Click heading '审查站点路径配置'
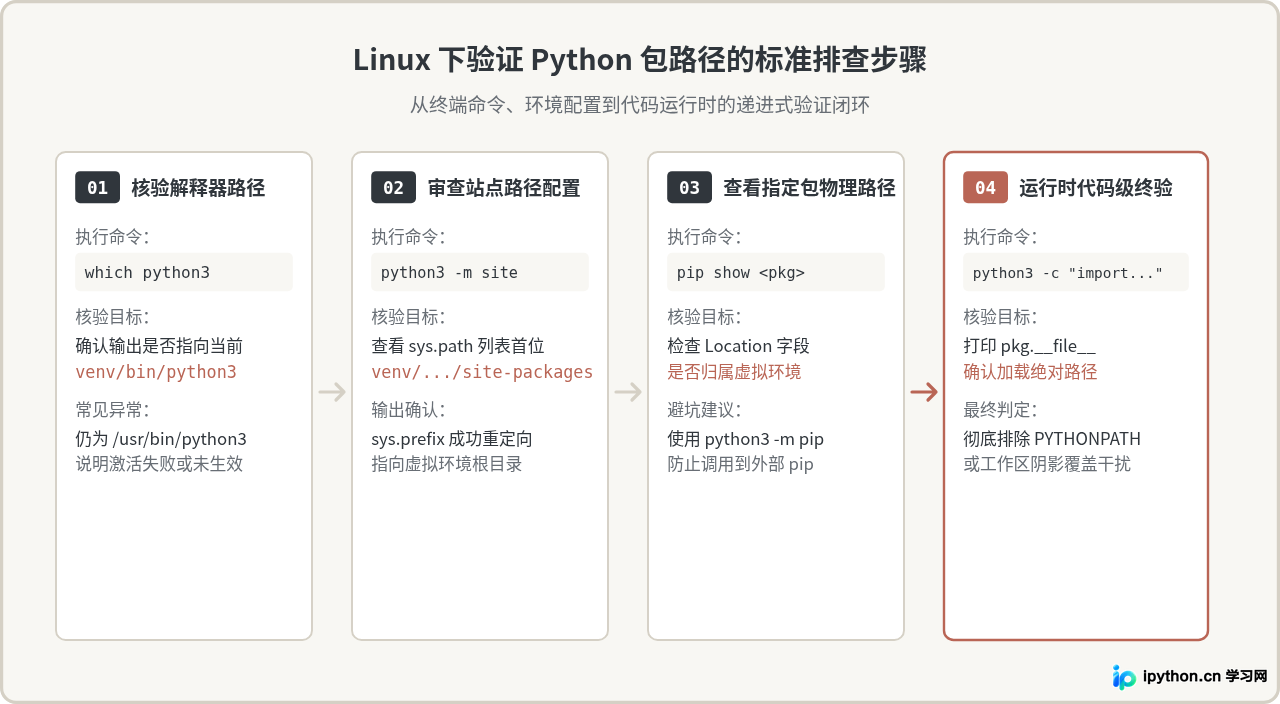 pos(504,188)
